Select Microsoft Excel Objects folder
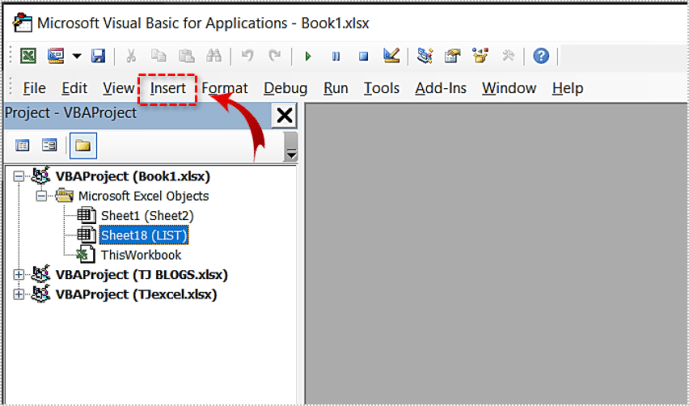Viewport: 689px width, 406px height. (144, 196)
